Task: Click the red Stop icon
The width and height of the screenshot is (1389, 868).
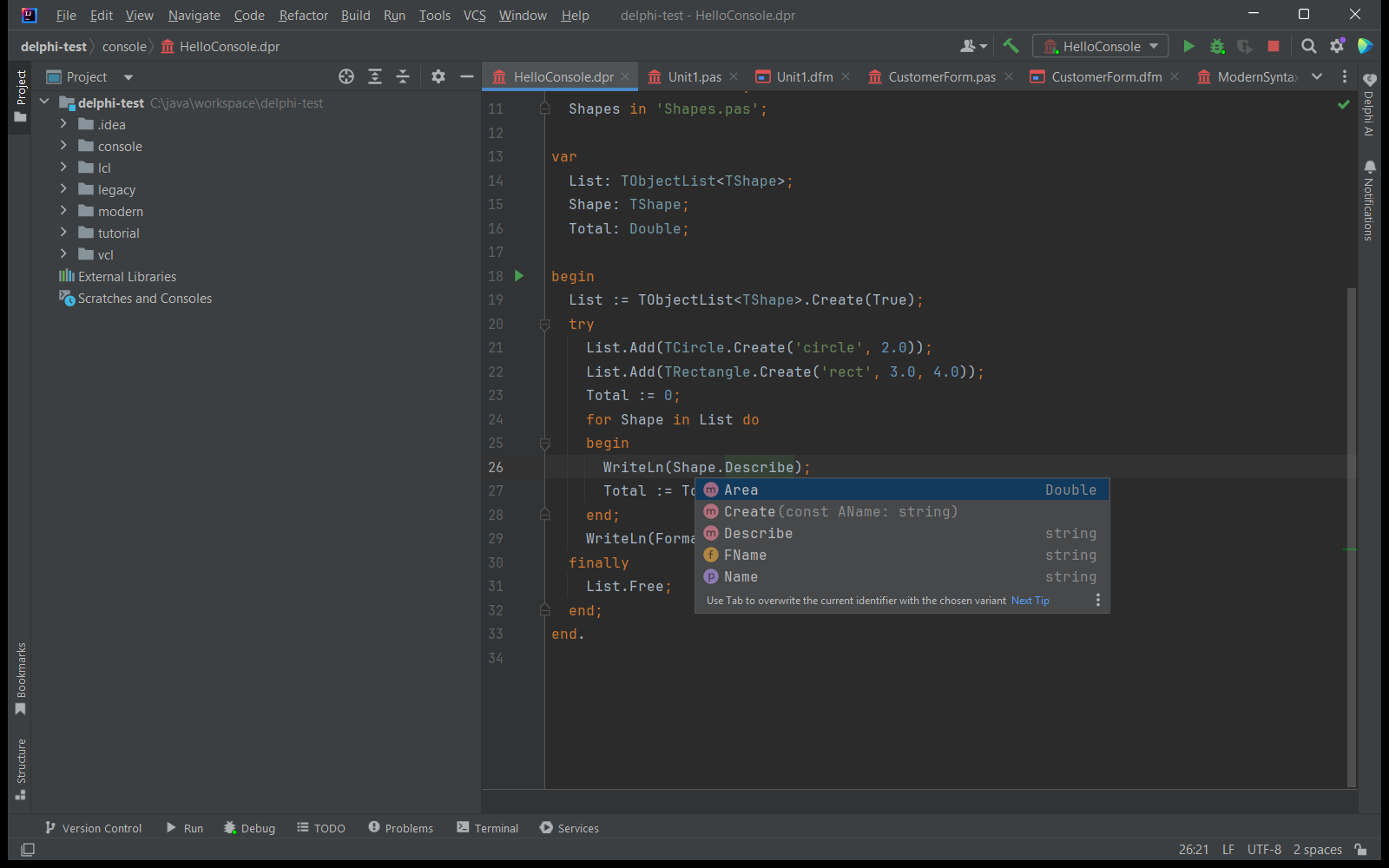Action: 1274,46
